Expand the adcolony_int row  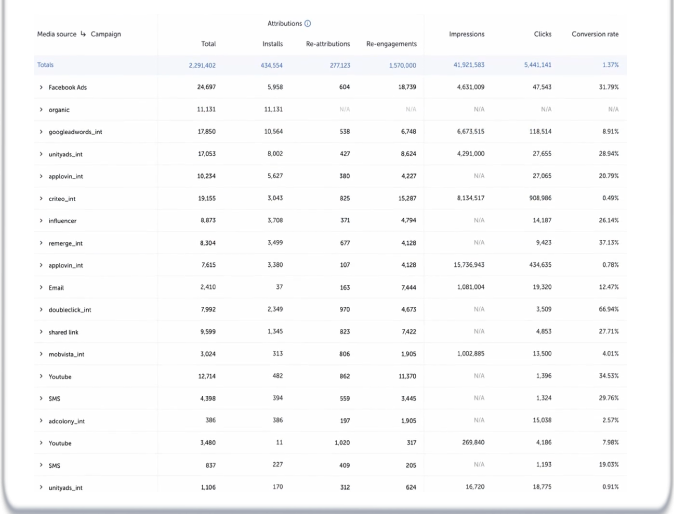point(41,421)
